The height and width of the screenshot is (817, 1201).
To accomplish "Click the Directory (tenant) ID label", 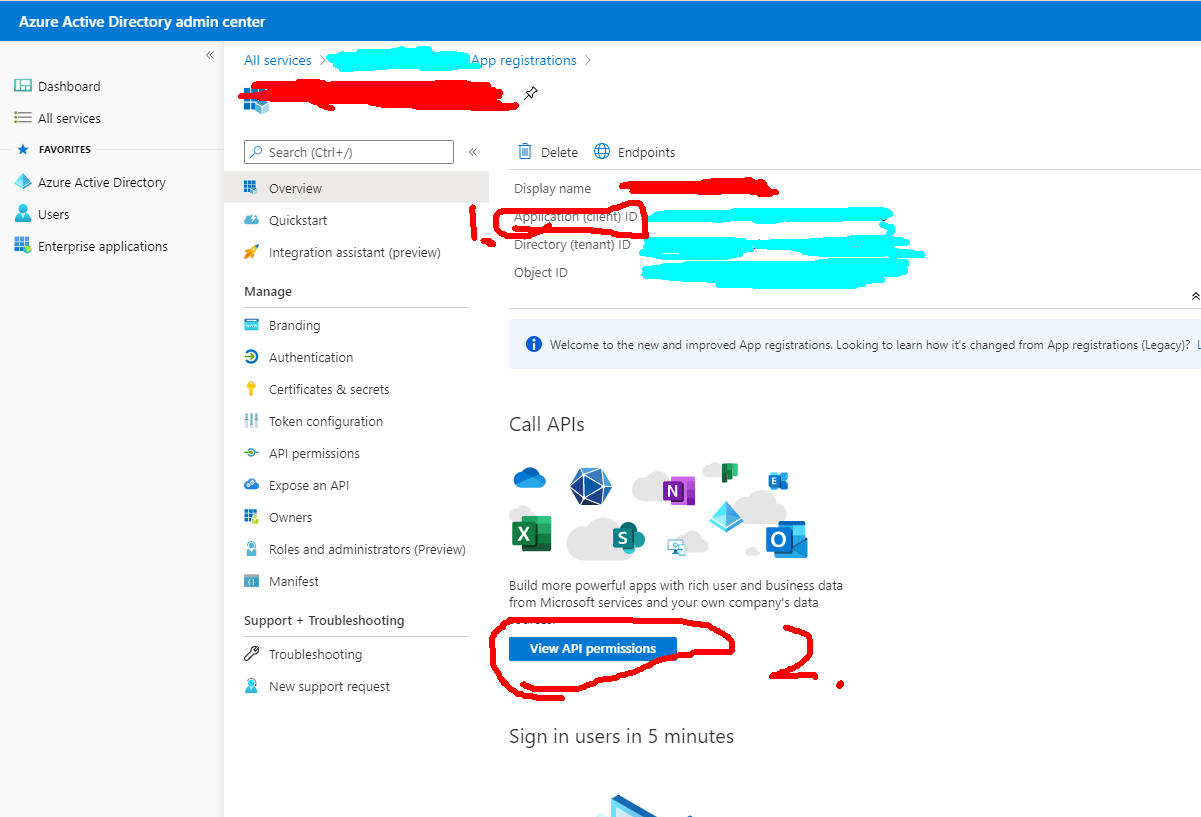I will pyautogui.click(x=572, y=244).
